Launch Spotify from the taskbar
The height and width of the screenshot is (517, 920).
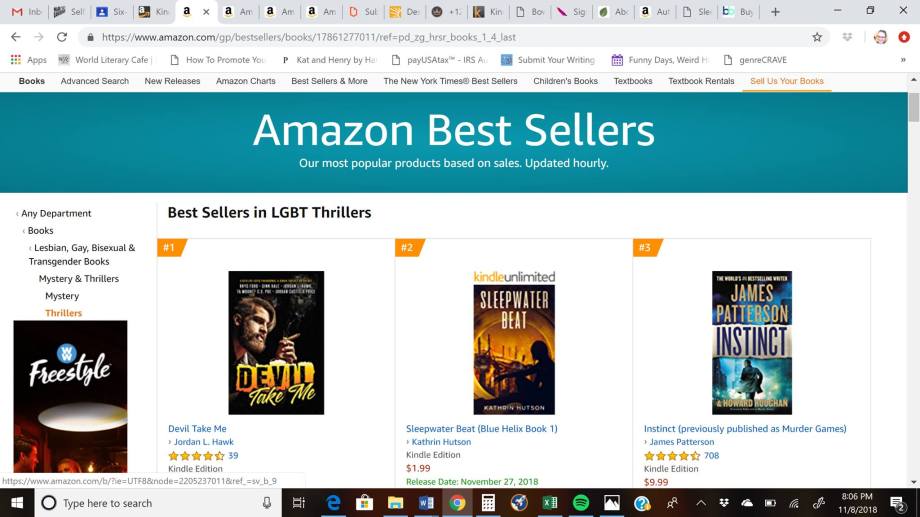coord(581,503)
